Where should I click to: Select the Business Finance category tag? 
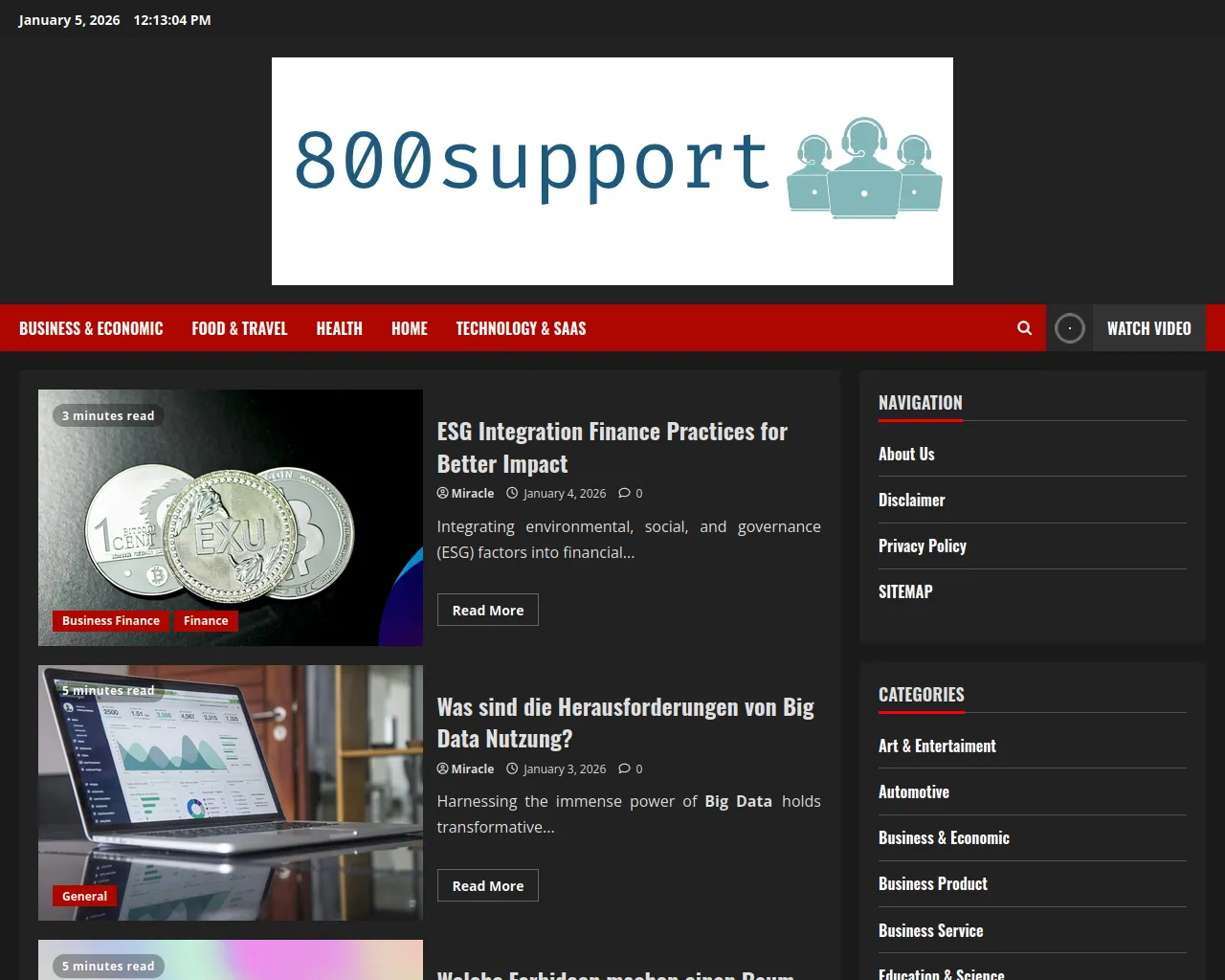pyautogui.click(x=111, y=620)
